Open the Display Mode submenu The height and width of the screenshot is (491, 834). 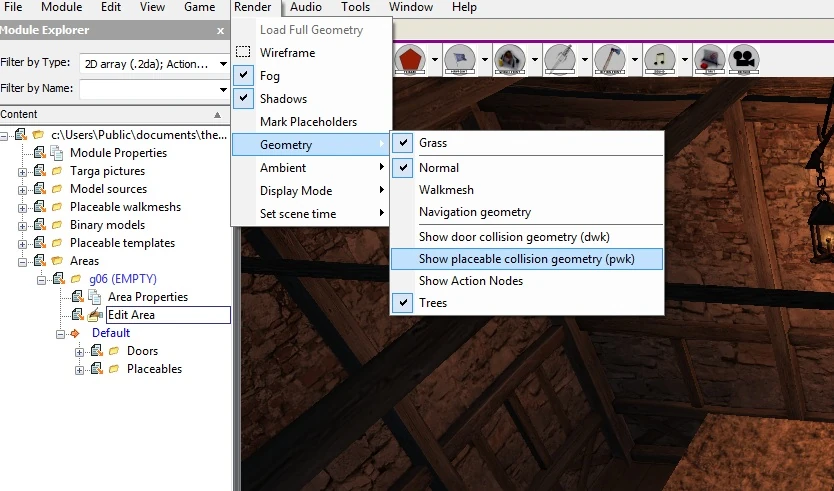pos(312,190)
